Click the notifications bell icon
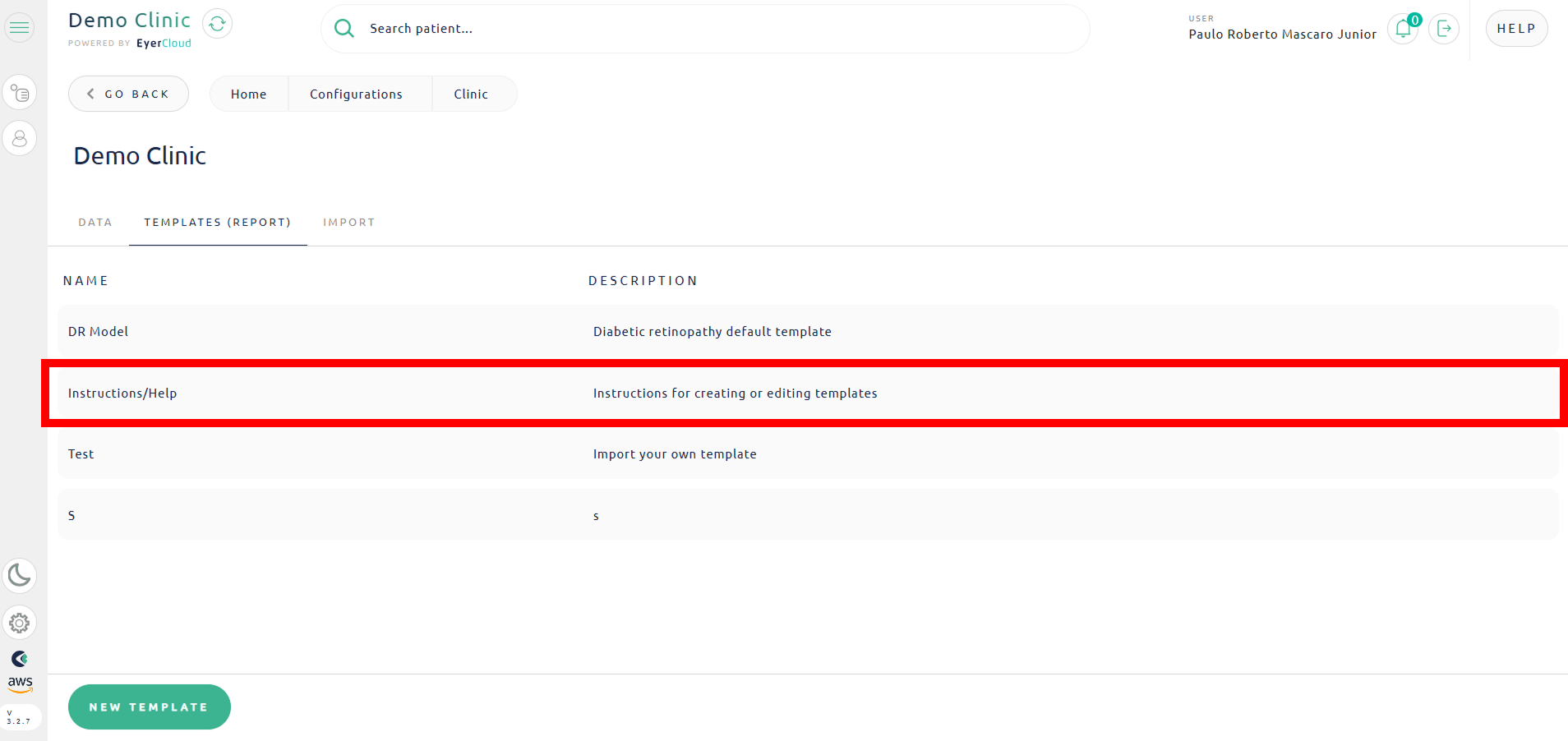The height and width of the screenshot is (741, 1568). click(1403, 29)
